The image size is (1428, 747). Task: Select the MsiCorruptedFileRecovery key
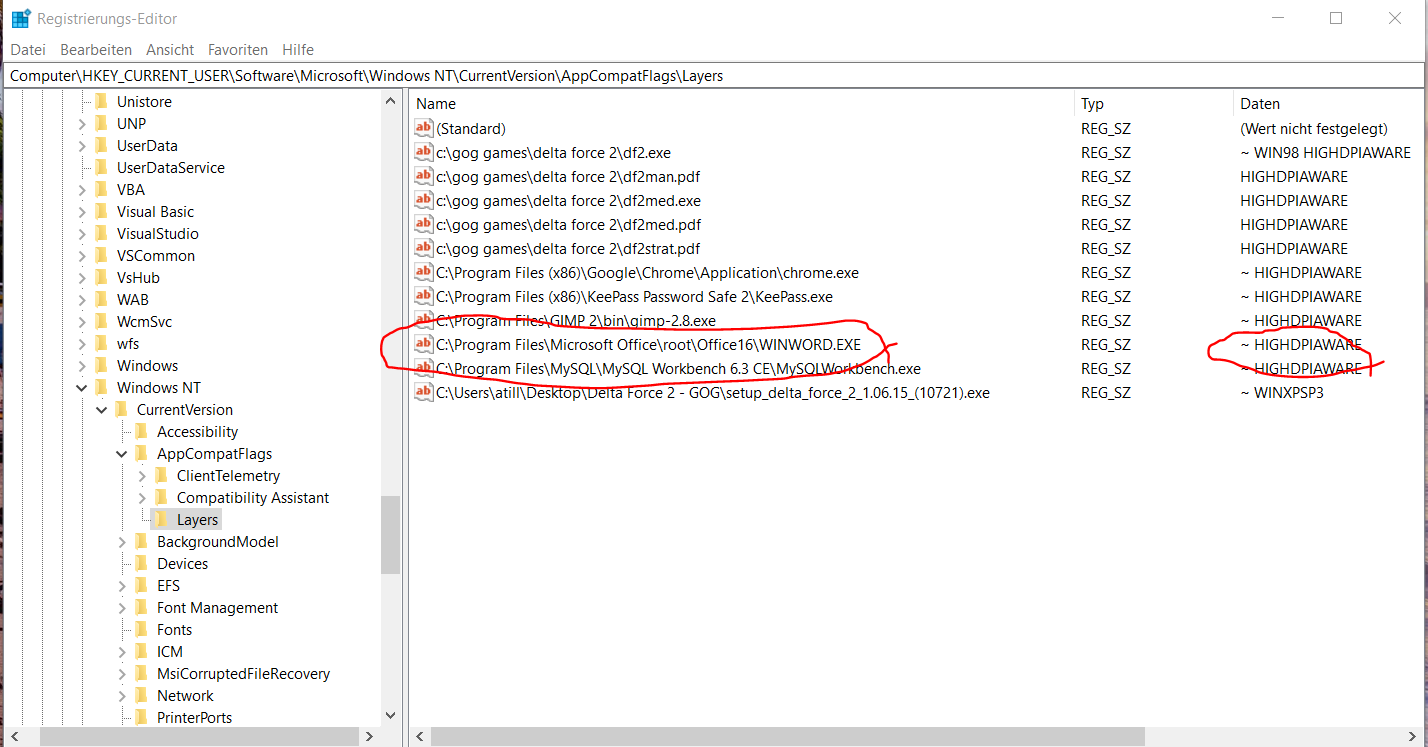243,674
